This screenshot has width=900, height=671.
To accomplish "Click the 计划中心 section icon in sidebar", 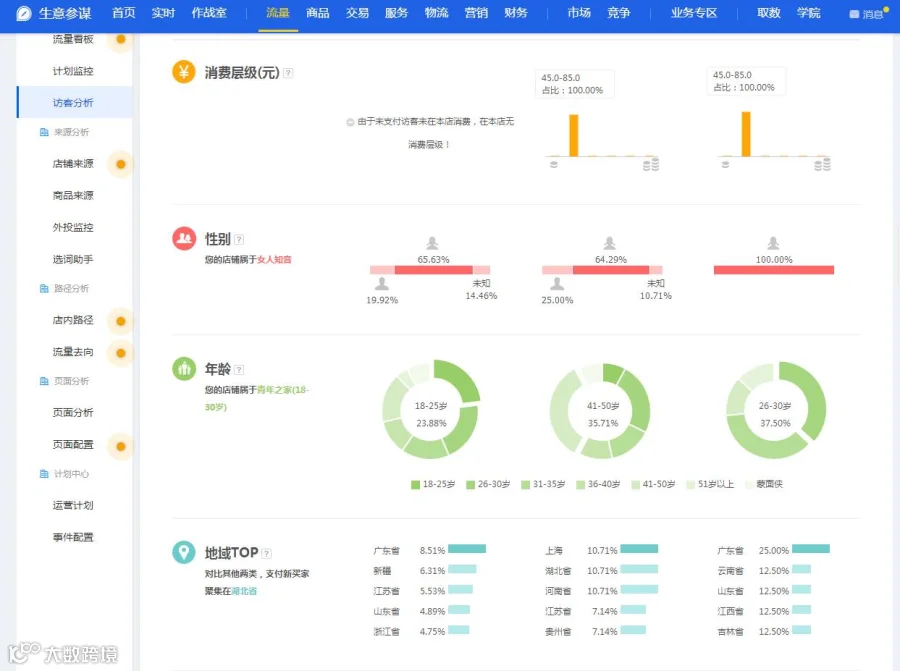I will pos(44,474).
